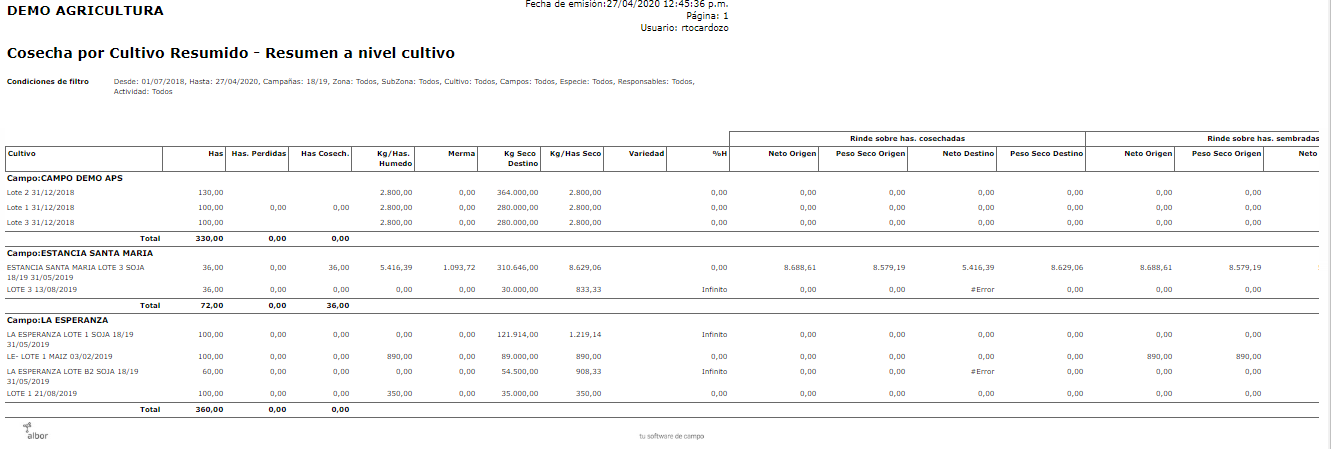Click the 130,00 Has value for Lote 2
The height and width of the screenshot is (449, 1331).
[212, 192]
